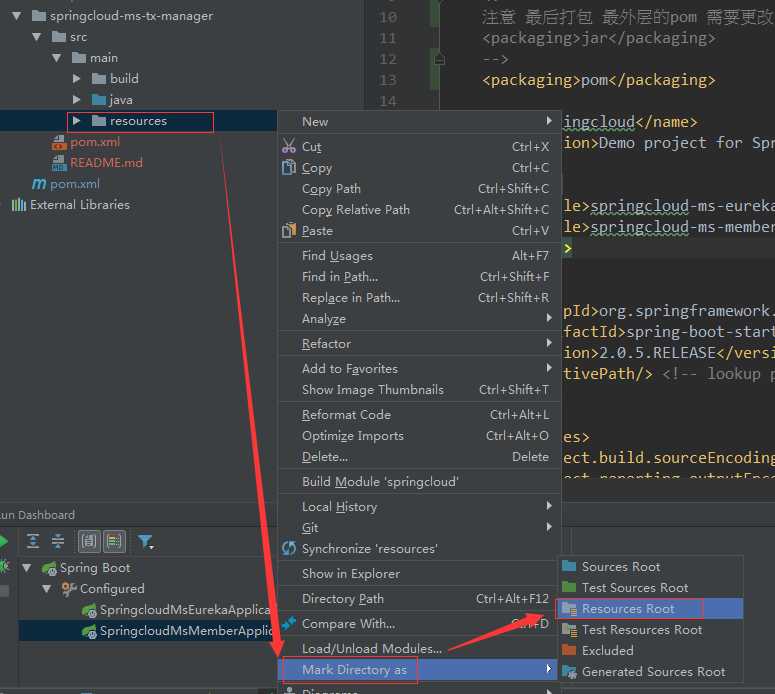Click the Maven m icon beside pom.xml
The width and height of the screenshot is (775, 694).
pyautogui.click(x=39, y=184)
